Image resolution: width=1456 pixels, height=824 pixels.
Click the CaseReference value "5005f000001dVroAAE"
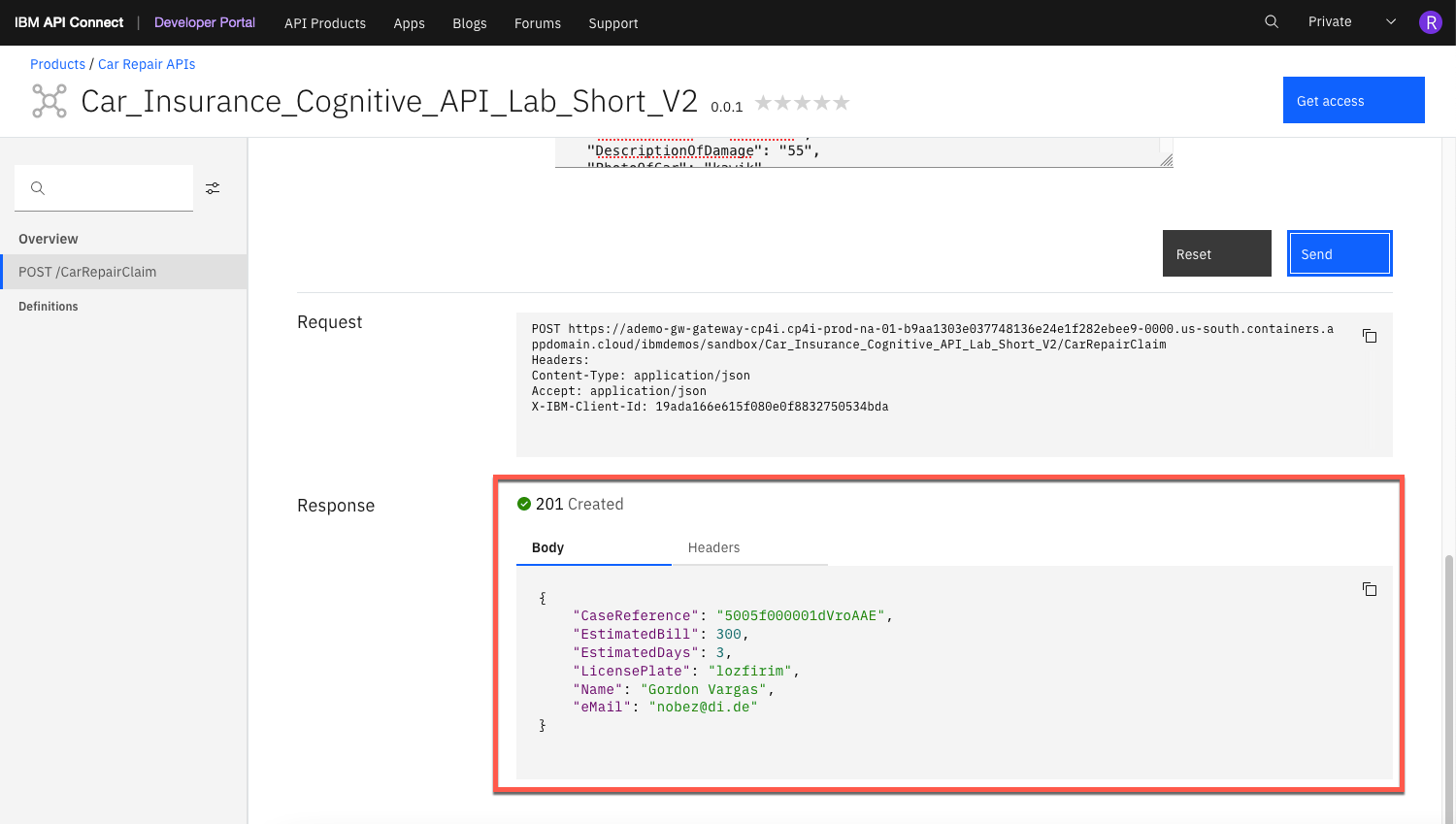pyautogui.click(x=801, y=615)
